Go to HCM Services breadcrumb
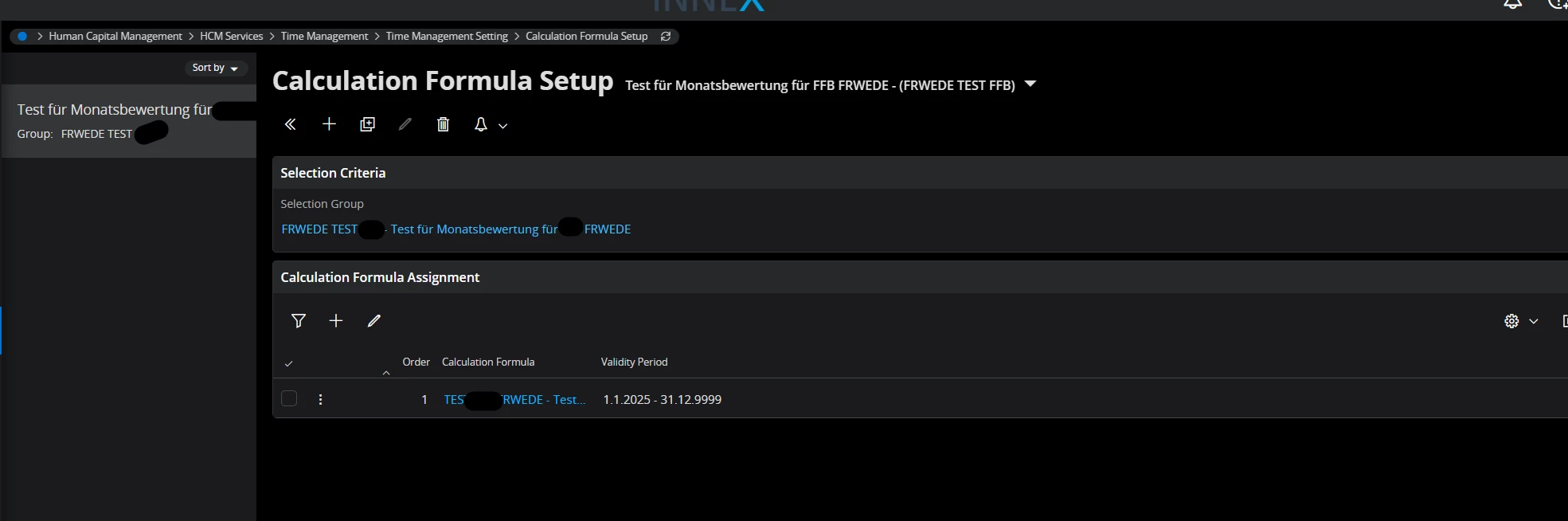Screen dimensions: 1568x521 (232, 37)
